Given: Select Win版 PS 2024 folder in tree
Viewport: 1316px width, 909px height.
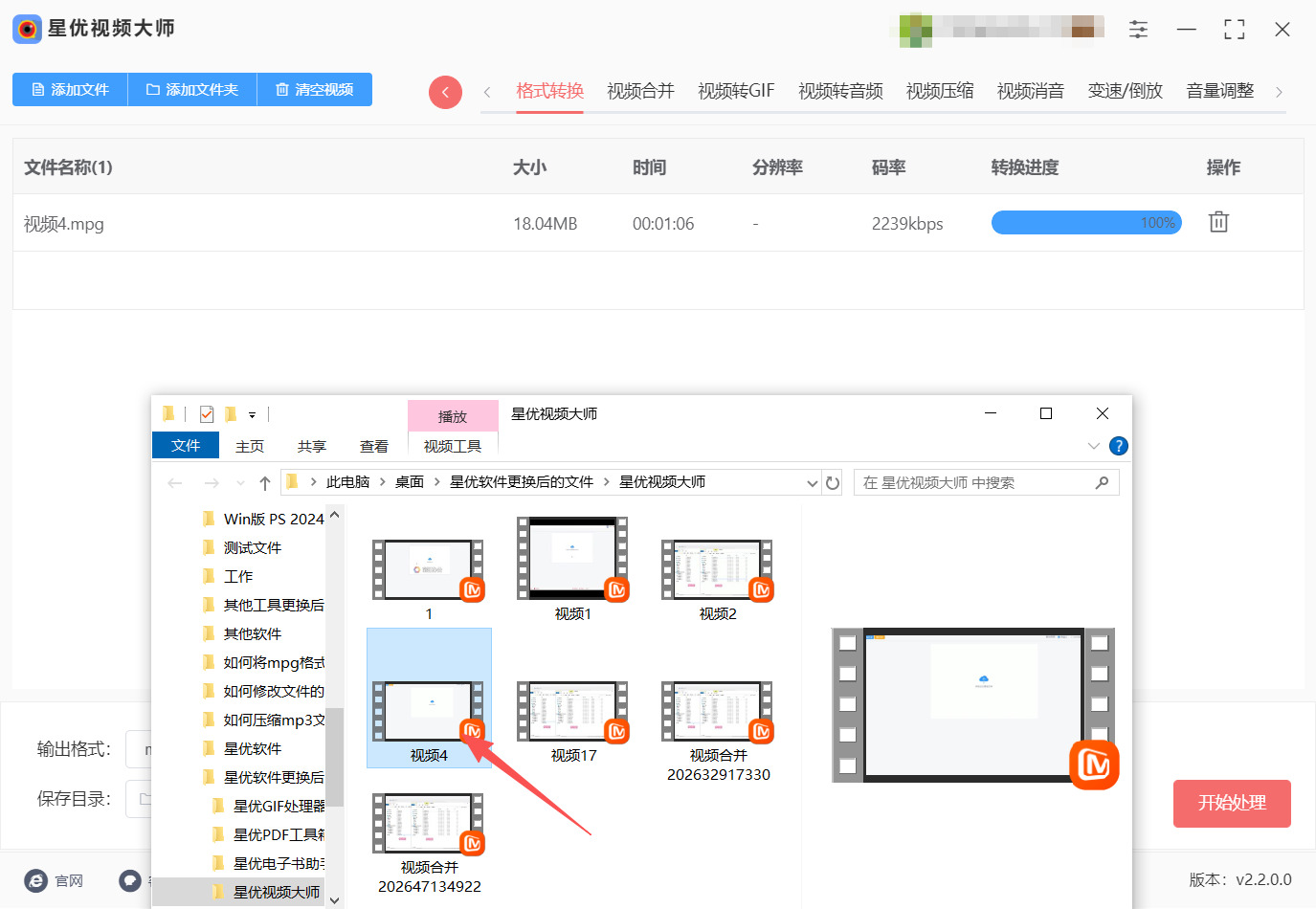Looking at the screenshot, I should click(264, 519).
